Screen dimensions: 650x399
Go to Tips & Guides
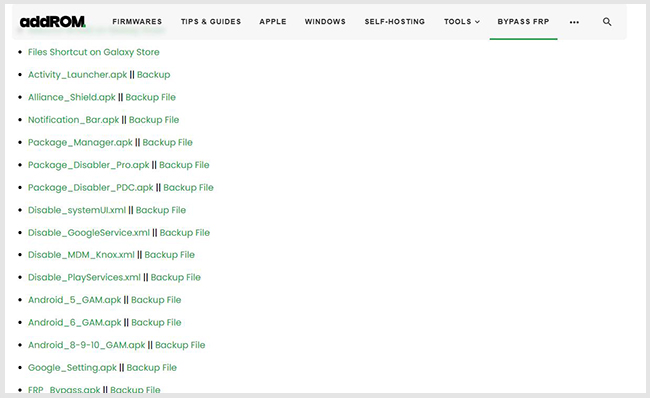(211, 22)
